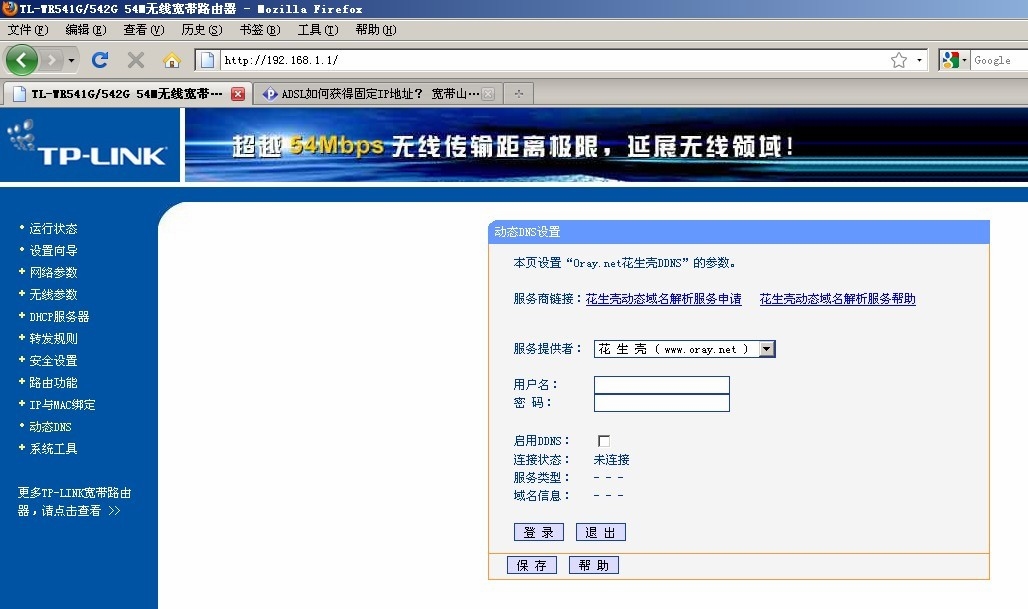Enable the 启用DDNS checkbox

(x=604, y=441)
